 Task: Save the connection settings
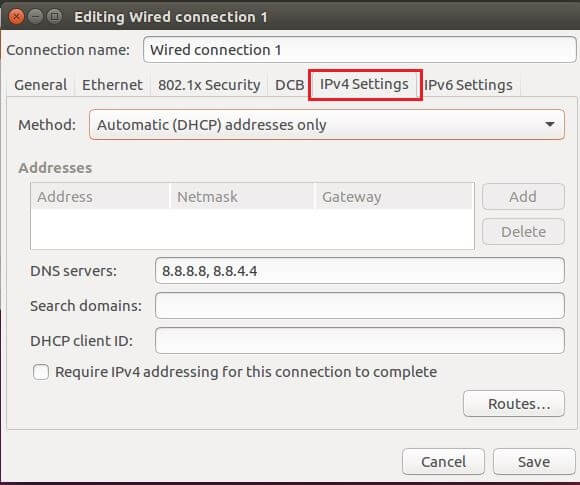click(x=534, y=462)
